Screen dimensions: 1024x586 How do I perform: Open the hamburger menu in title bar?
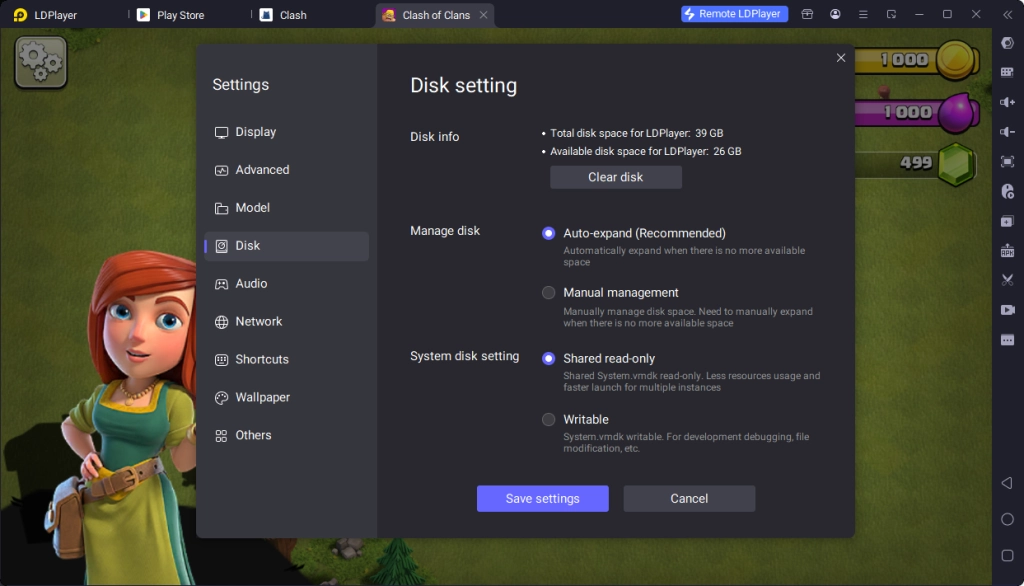click(x=863, y=15)
